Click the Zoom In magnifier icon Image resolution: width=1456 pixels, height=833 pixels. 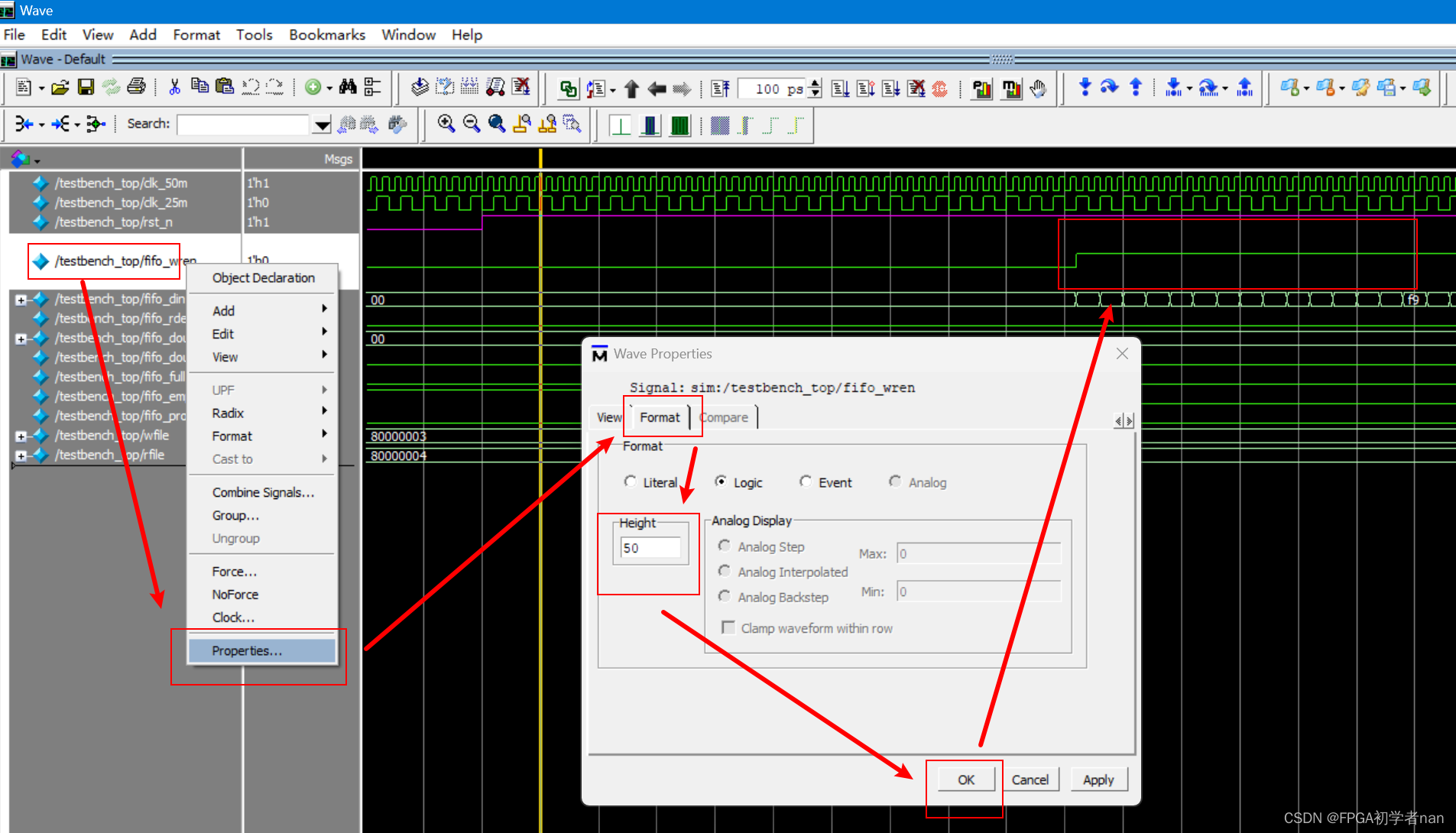446,124
